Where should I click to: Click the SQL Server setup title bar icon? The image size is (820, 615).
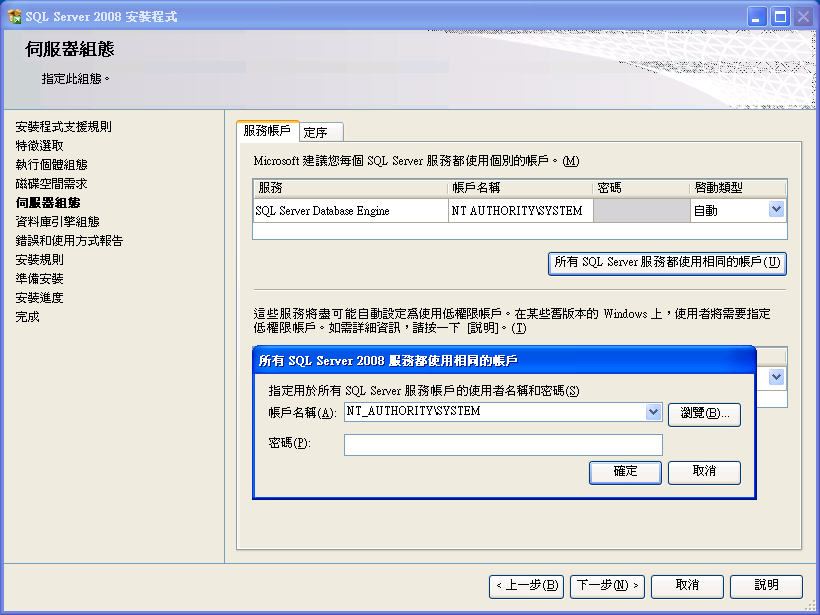(x=14, y=17)
